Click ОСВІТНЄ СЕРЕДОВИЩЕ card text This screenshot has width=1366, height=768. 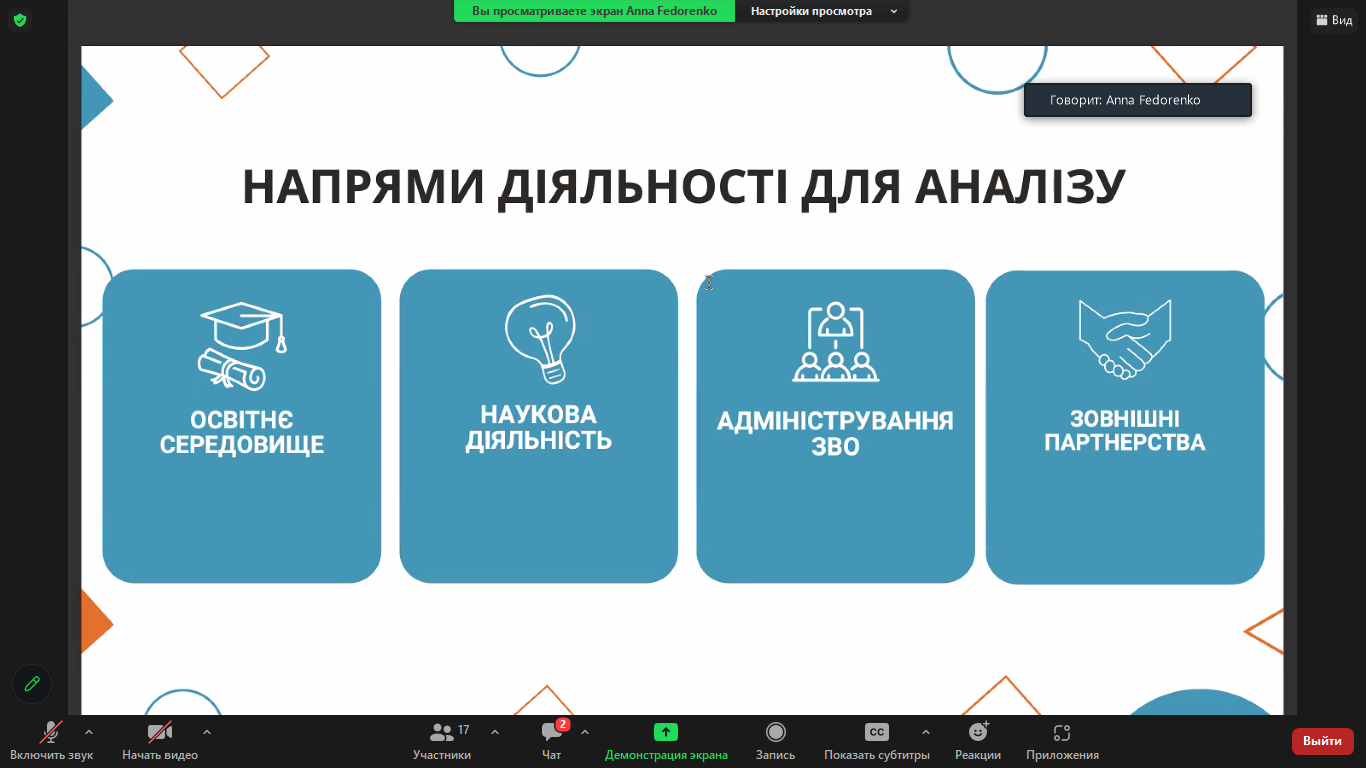pos(242,433)
